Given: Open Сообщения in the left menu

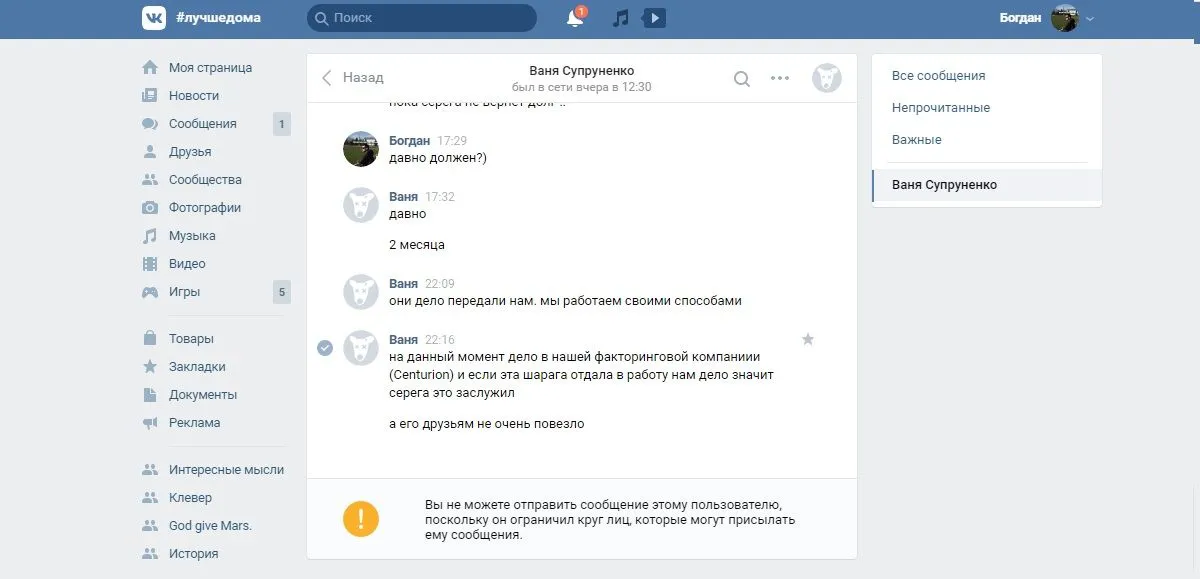Looking at the screenshot, I should 202,124.
